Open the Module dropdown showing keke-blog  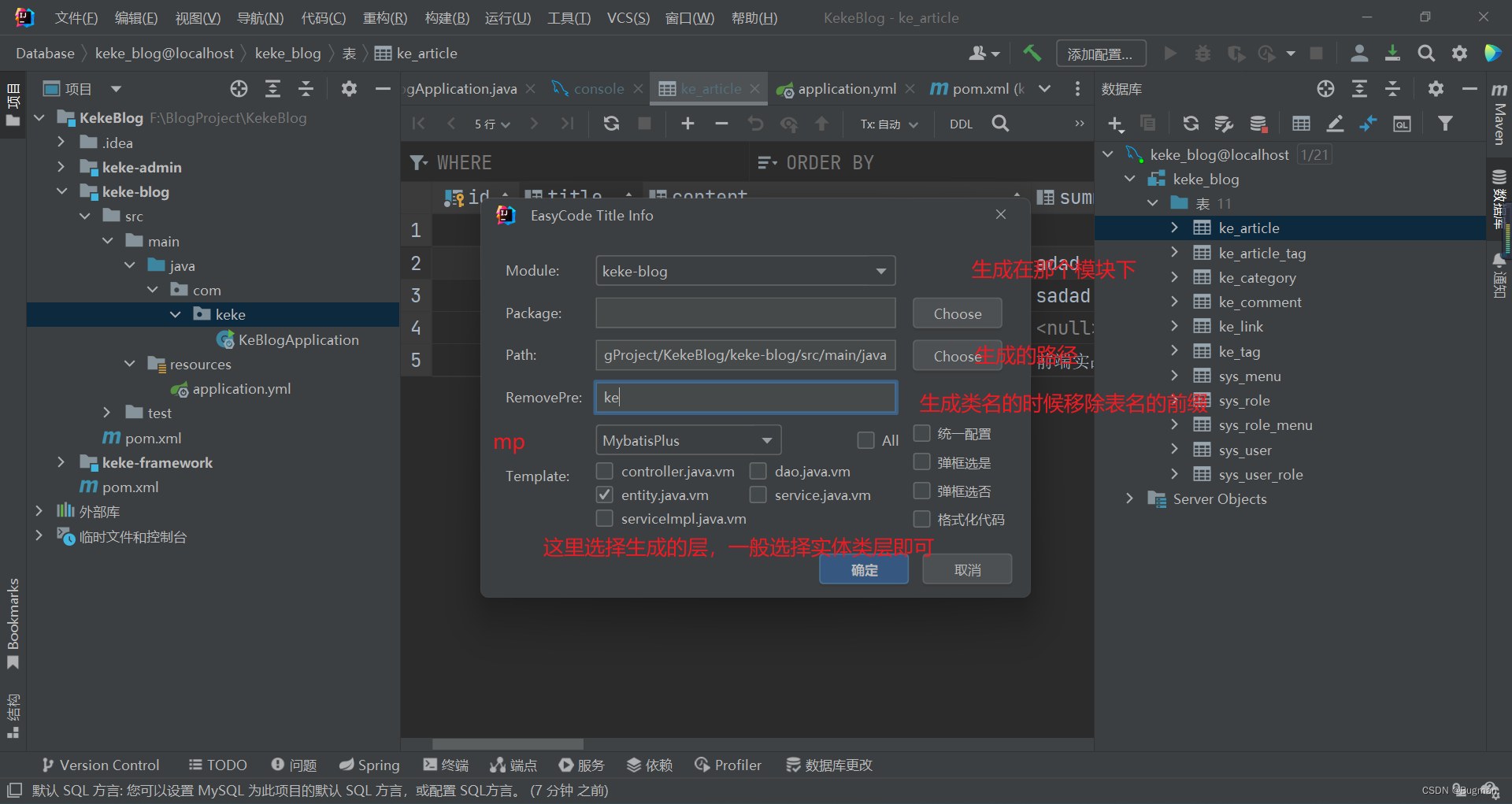(745, 271)
